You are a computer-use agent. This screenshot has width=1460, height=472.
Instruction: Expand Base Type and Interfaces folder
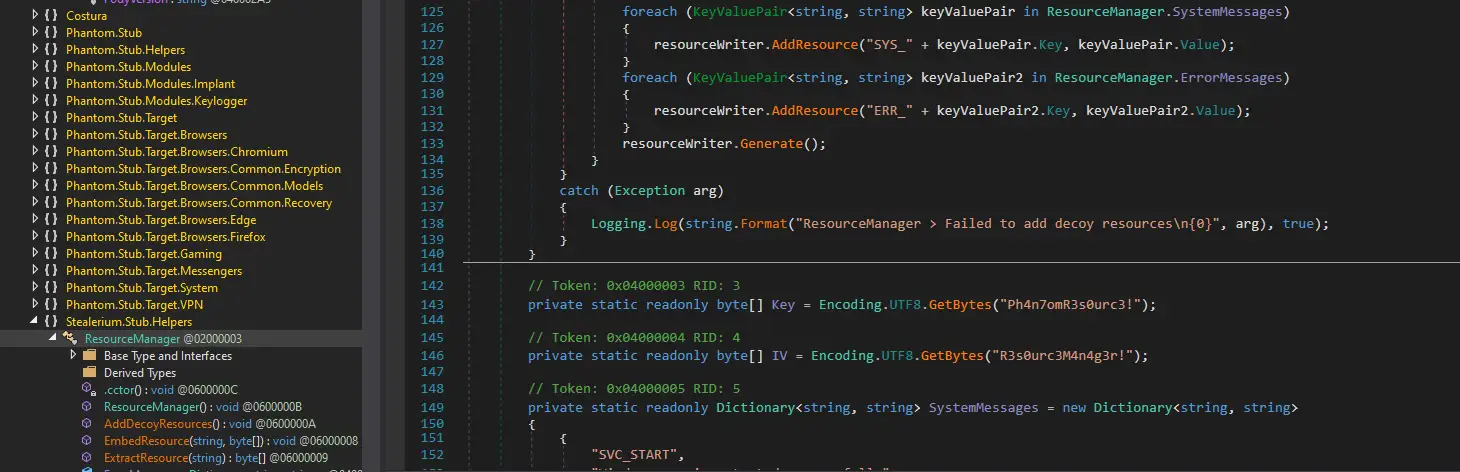[x=73, y=356]
